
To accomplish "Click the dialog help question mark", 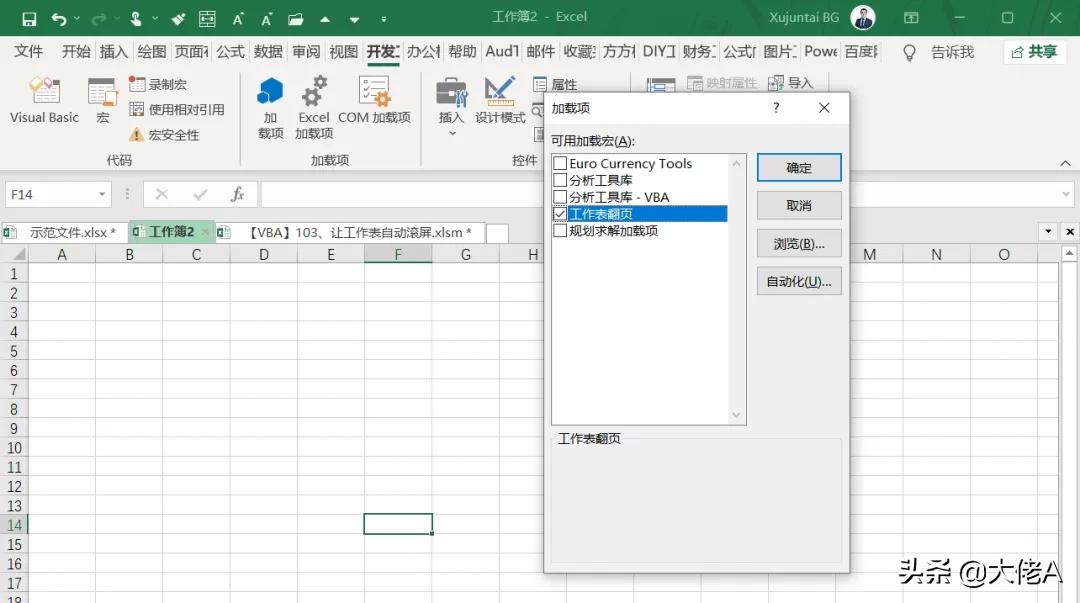I will pyautogui.click(x=776, y=108).
